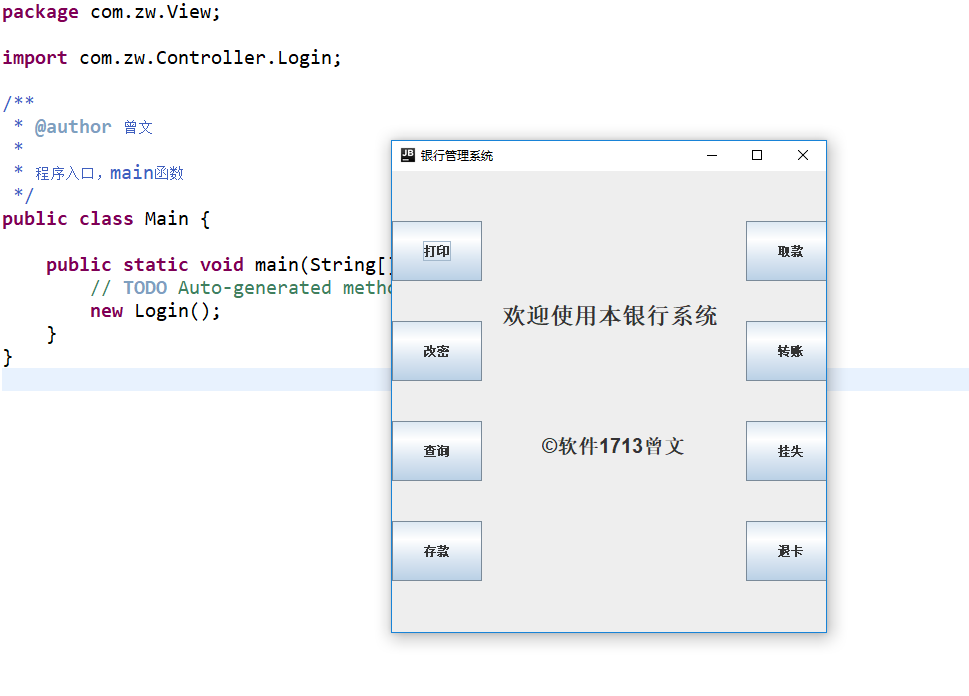Click the 欢迎使用本银行系统 welcome text

(610, 316)
